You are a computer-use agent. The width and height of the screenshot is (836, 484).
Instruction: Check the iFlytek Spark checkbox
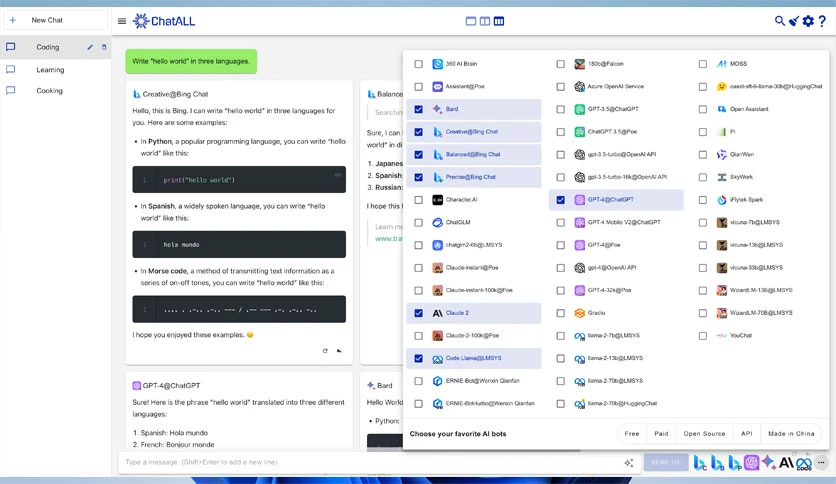pos(703,200)
